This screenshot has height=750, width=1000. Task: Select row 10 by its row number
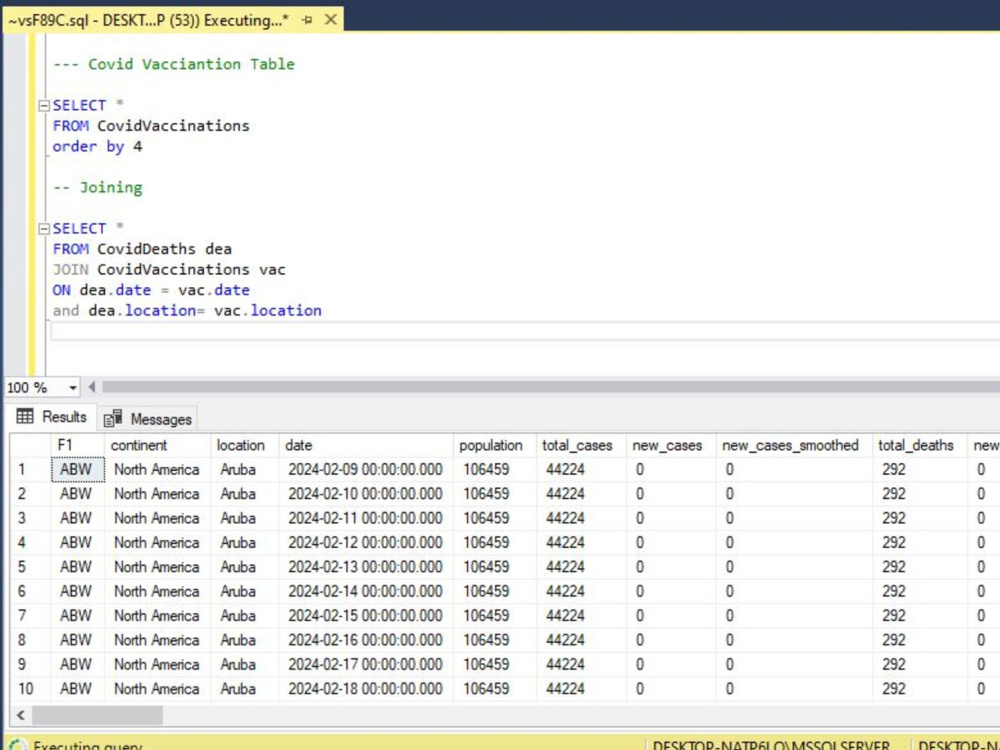(x=30, y=689)
